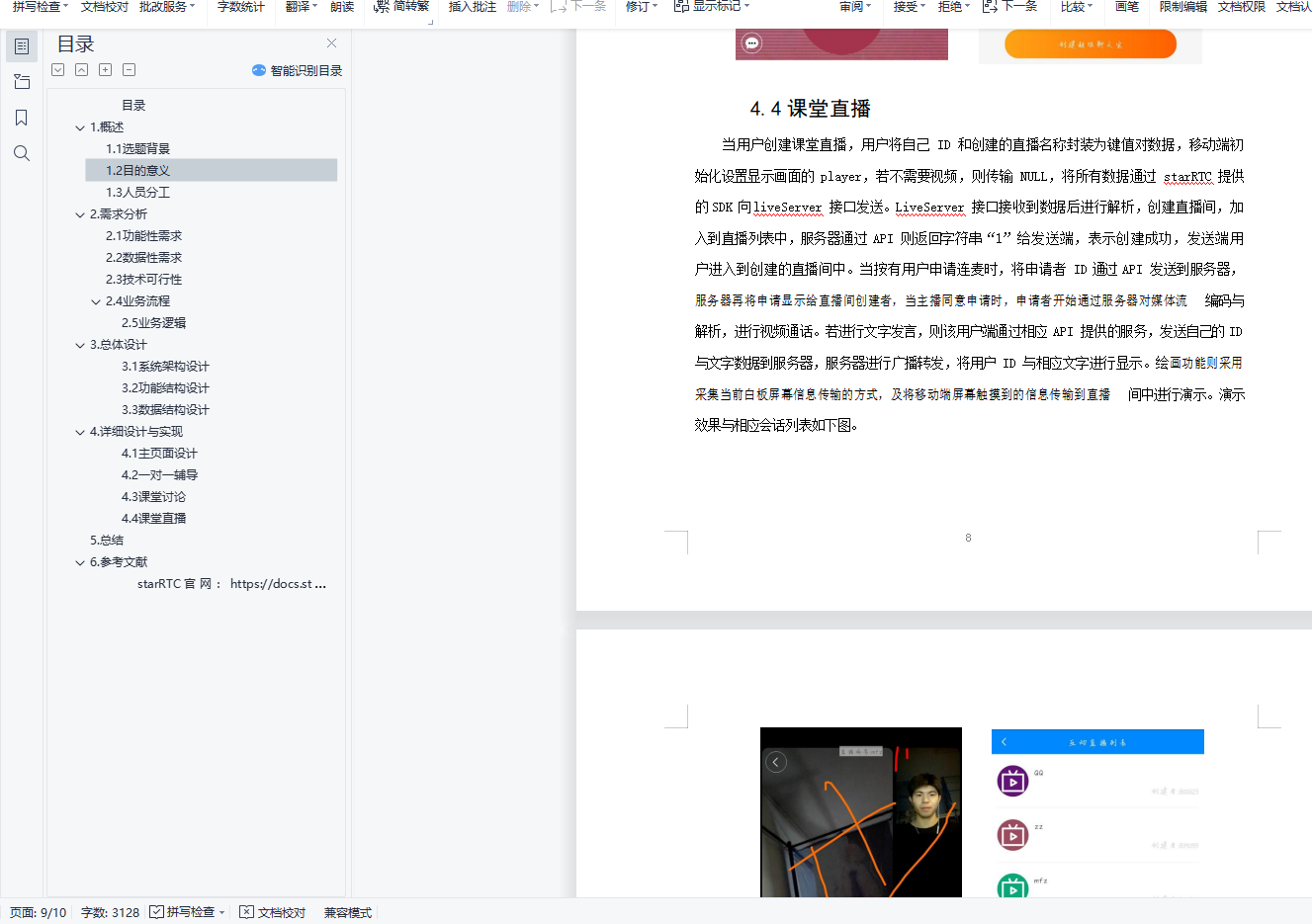This screenshot has height=924, width=1312.
Task: Click the 简转繁 toolbar icon
Action: tap(382, 6)
